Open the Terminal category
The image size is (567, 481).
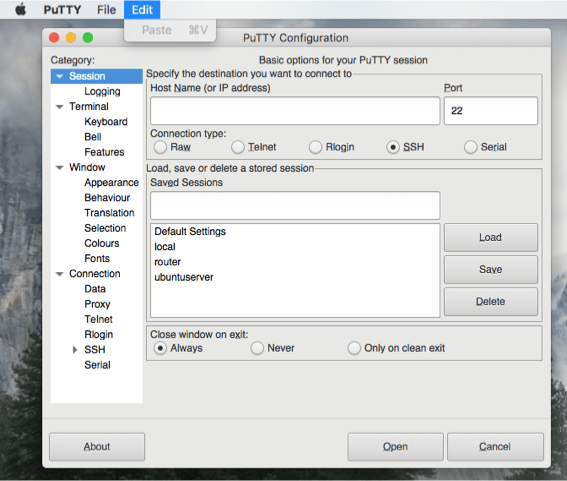click(89, 107)
